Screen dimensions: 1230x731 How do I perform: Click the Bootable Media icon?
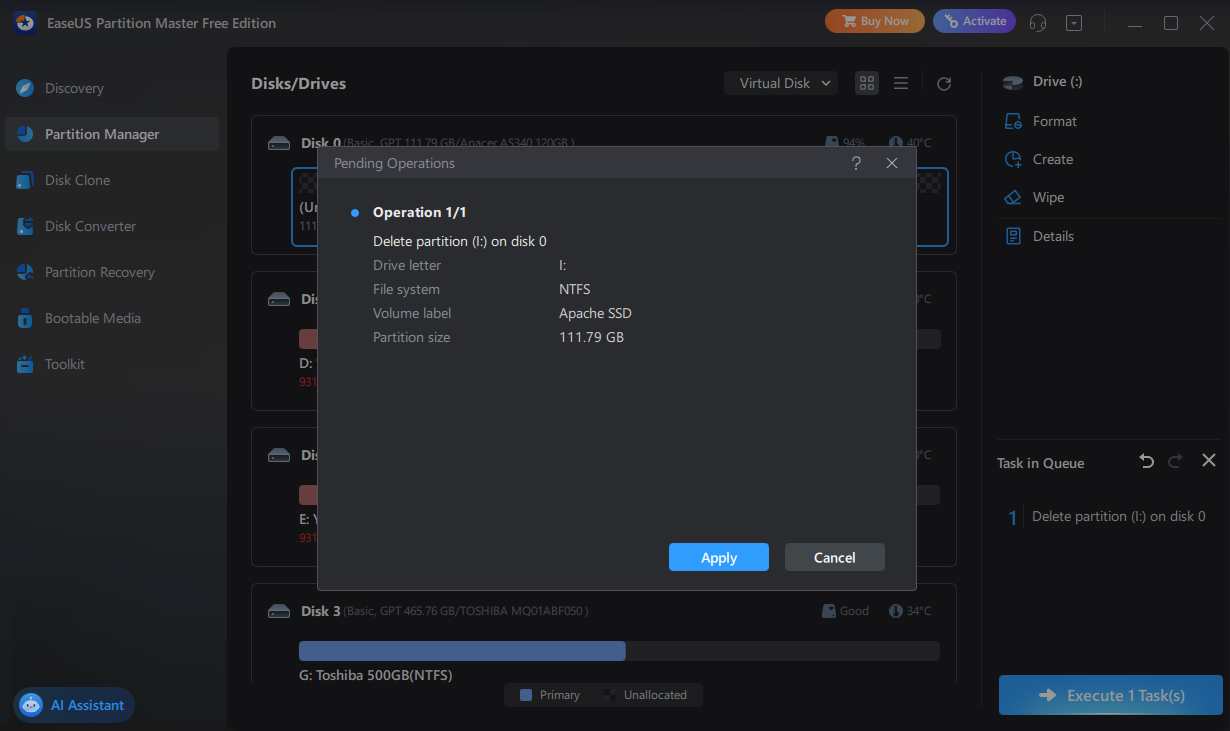(25, 318)
